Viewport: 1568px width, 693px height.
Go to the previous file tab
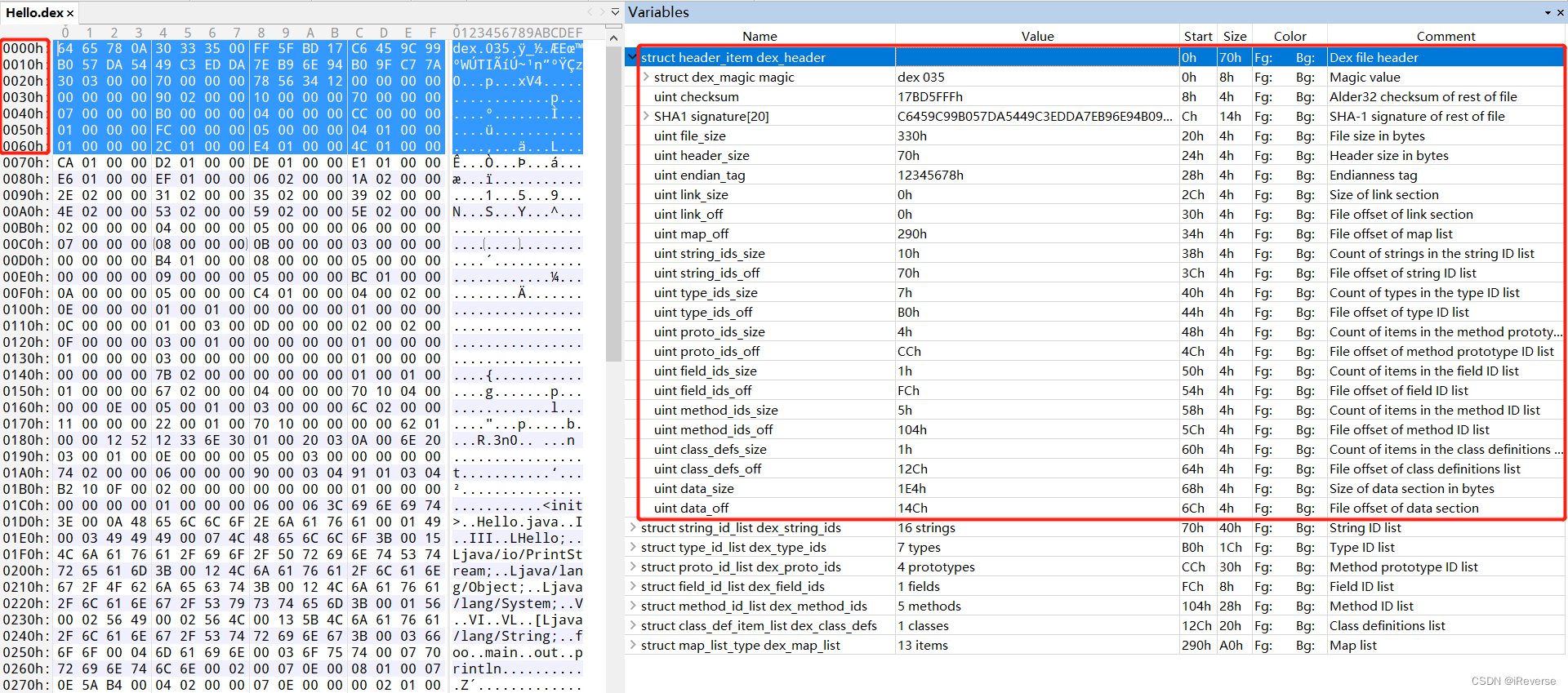click(590, 12)
